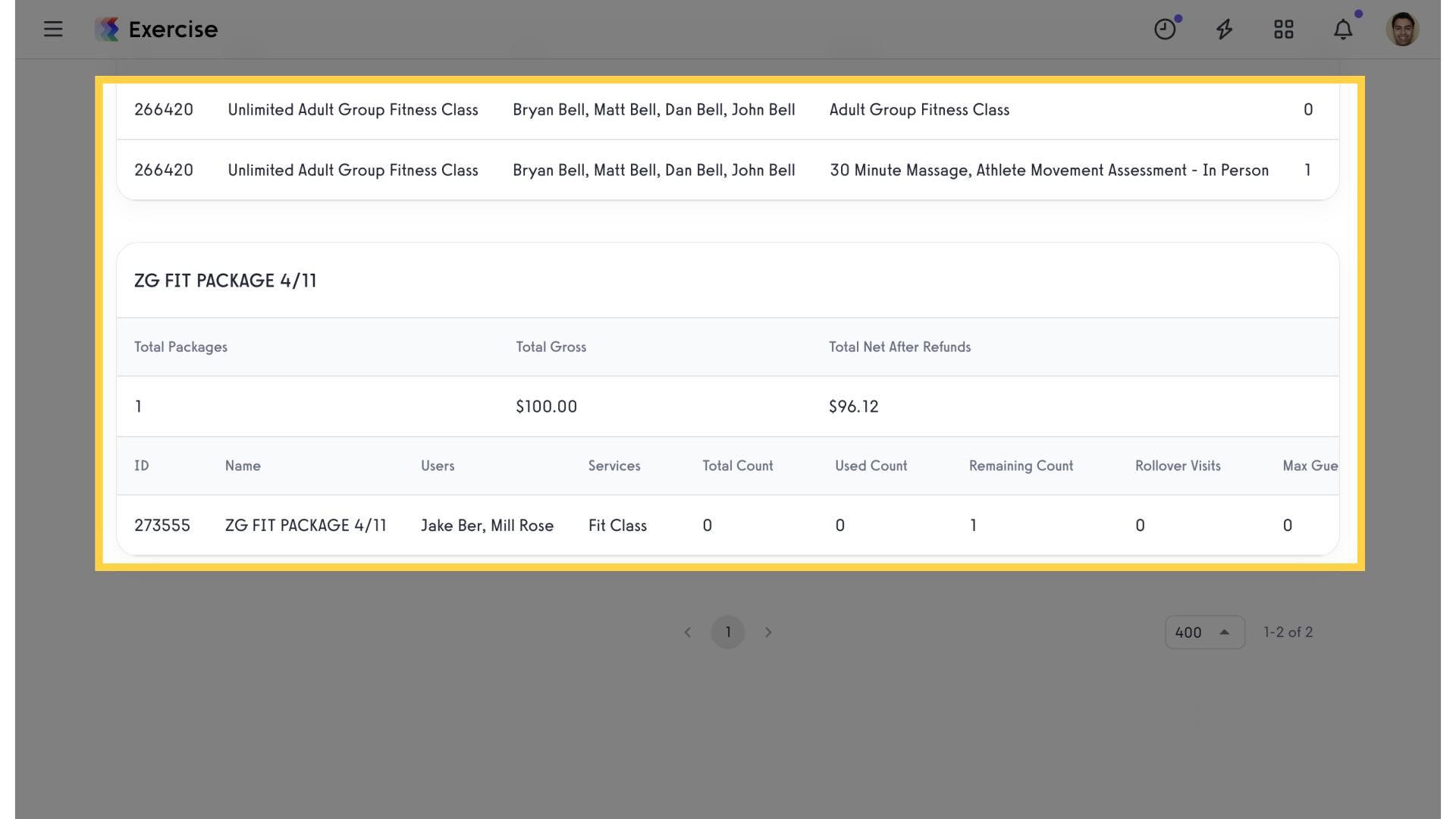Image resolution: width=1456 pixels, height=819 pixels.
Task: Go to next page arrow
Action: [x=768, y=632]
